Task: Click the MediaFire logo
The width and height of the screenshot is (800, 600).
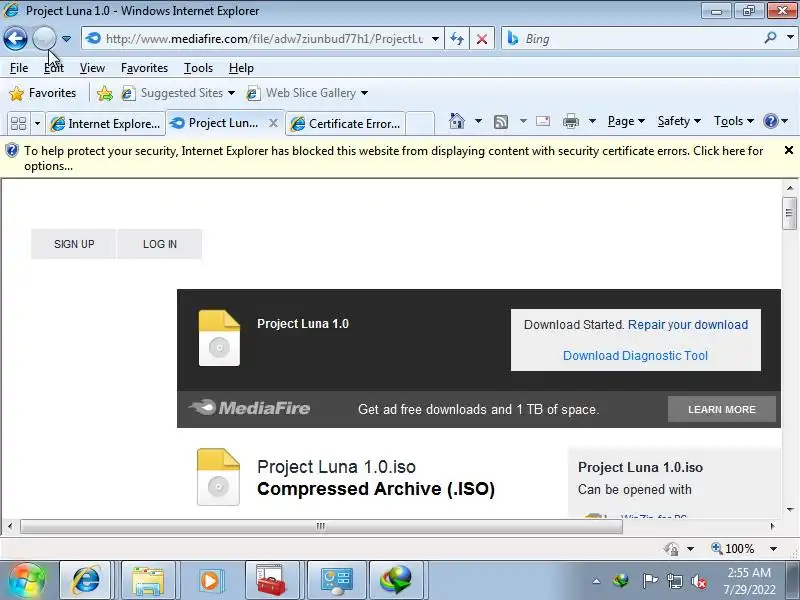Action: click(249, 408)
